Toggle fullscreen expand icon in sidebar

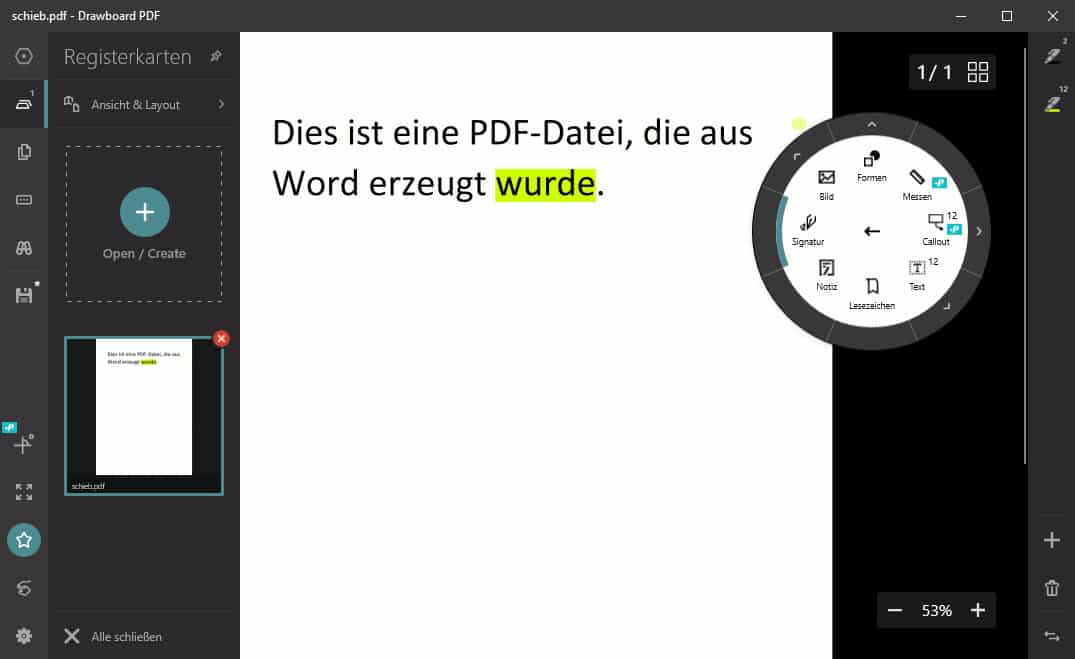tap(24, 492)
